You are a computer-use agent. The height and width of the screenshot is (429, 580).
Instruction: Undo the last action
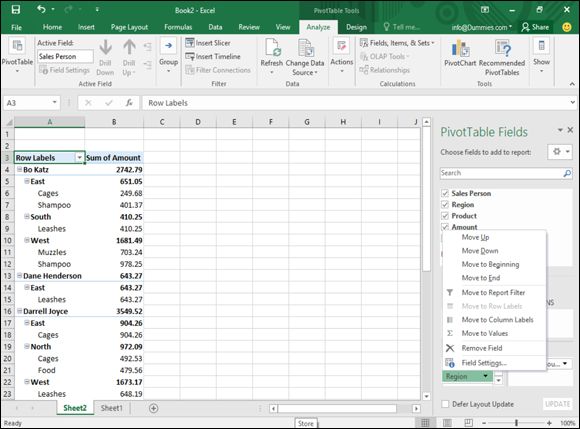click(41, 9)
